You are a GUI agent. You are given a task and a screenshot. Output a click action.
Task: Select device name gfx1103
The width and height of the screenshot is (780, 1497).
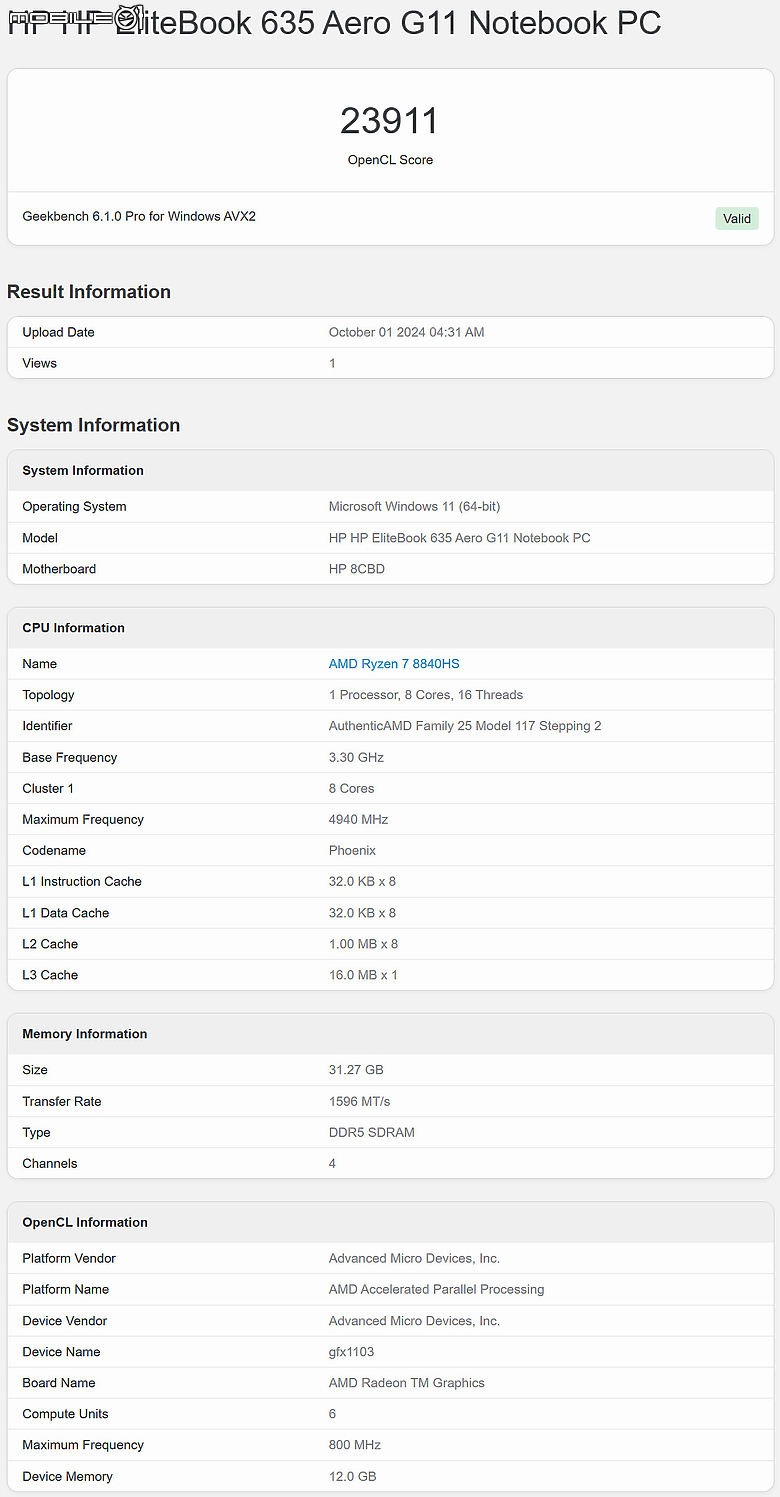[351, 1352]
